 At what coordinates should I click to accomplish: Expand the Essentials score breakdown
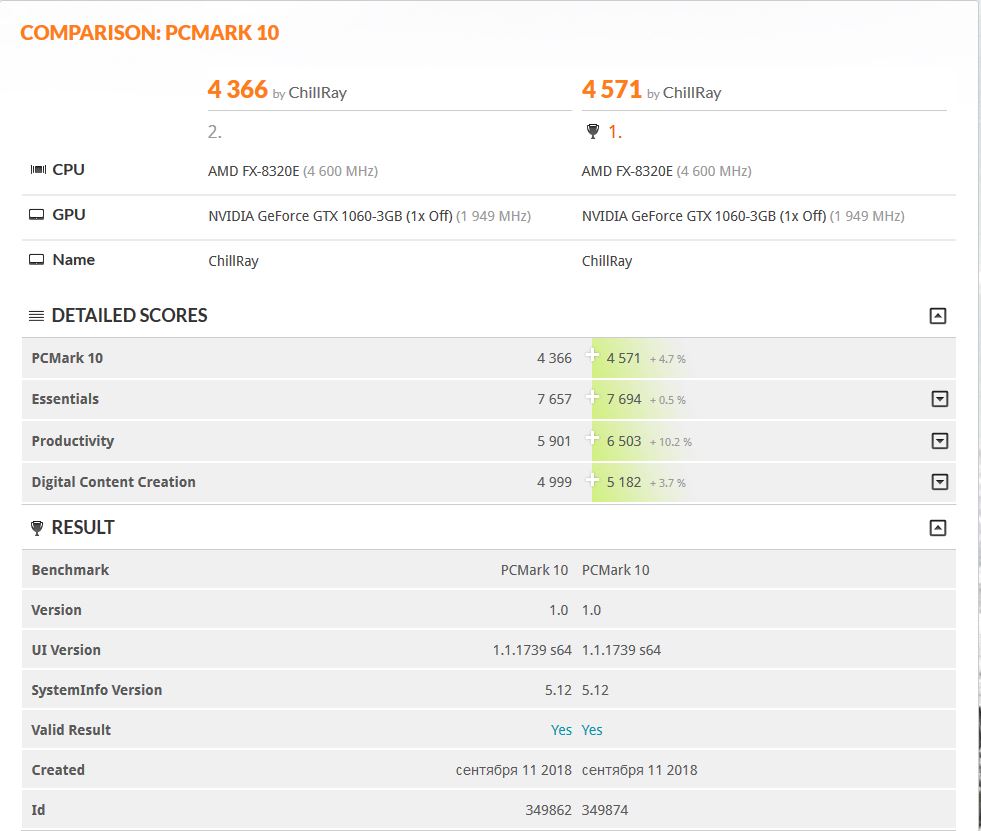940,399
